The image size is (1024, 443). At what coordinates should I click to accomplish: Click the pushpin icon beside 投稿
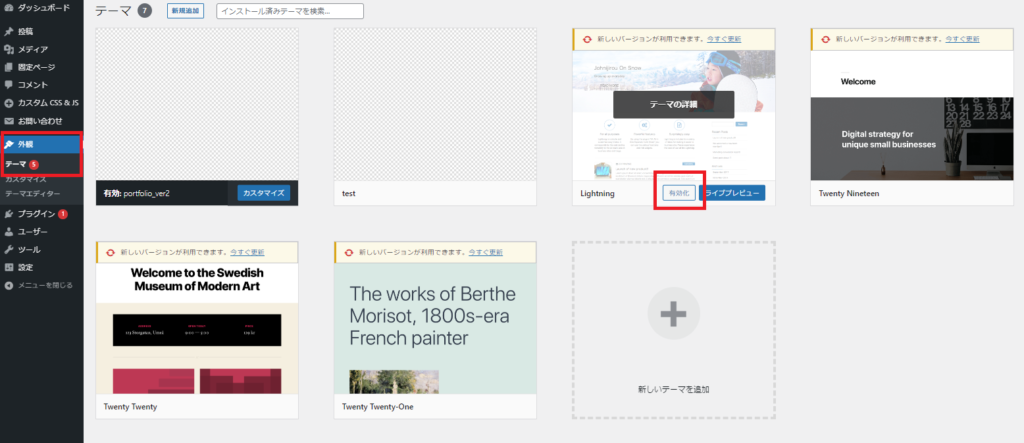[x=9, y=31]
